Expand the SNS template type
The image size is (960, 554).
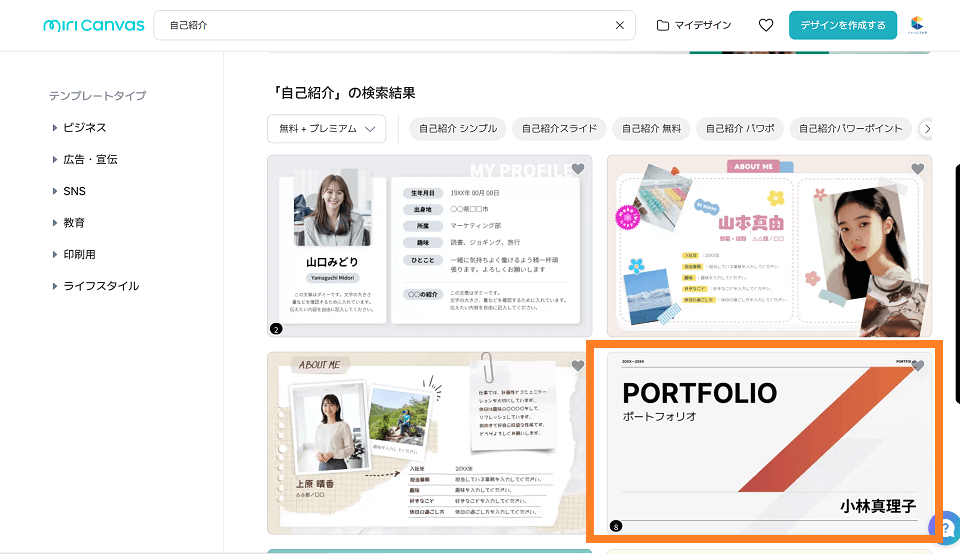[74, 191]
